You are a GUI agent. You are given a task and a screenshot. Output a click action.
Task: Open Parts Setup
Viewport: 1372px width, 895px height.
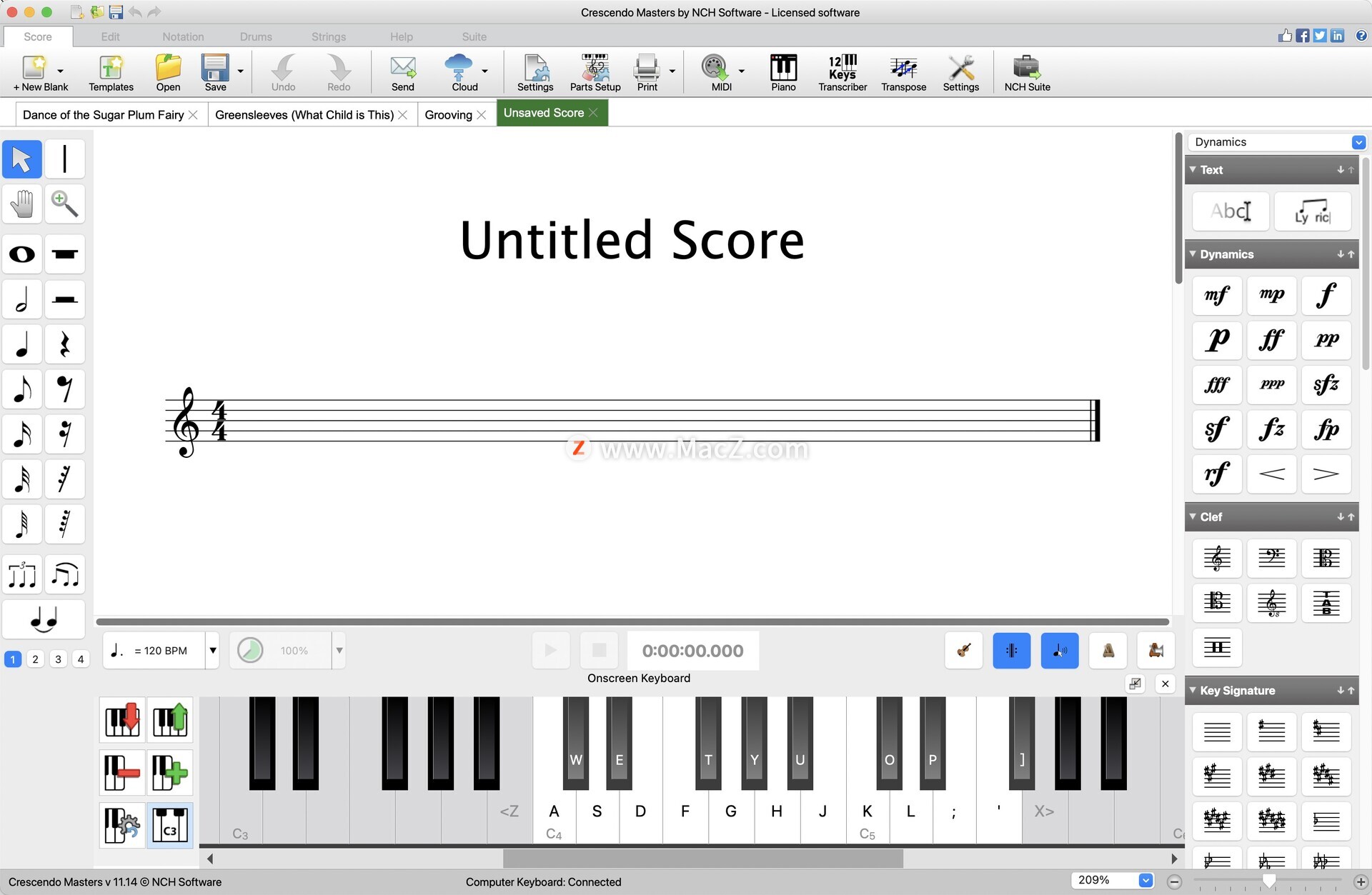tap(595, 73)
